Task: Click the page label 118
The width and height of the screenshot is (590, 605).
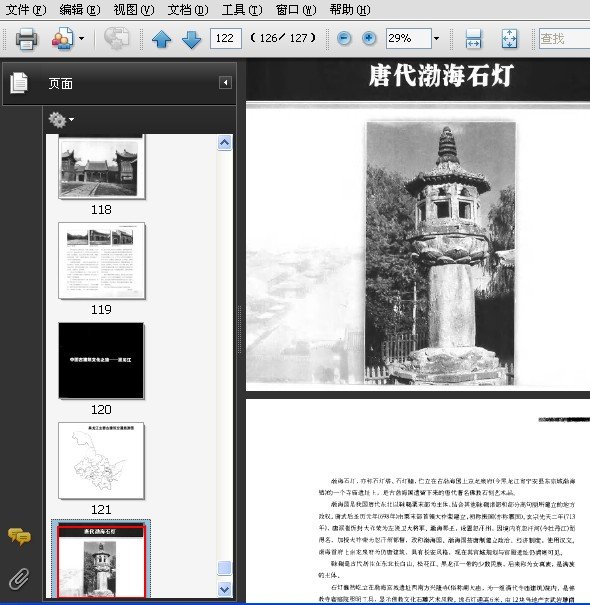Action: pyautogui.click(x=101, y=210)
